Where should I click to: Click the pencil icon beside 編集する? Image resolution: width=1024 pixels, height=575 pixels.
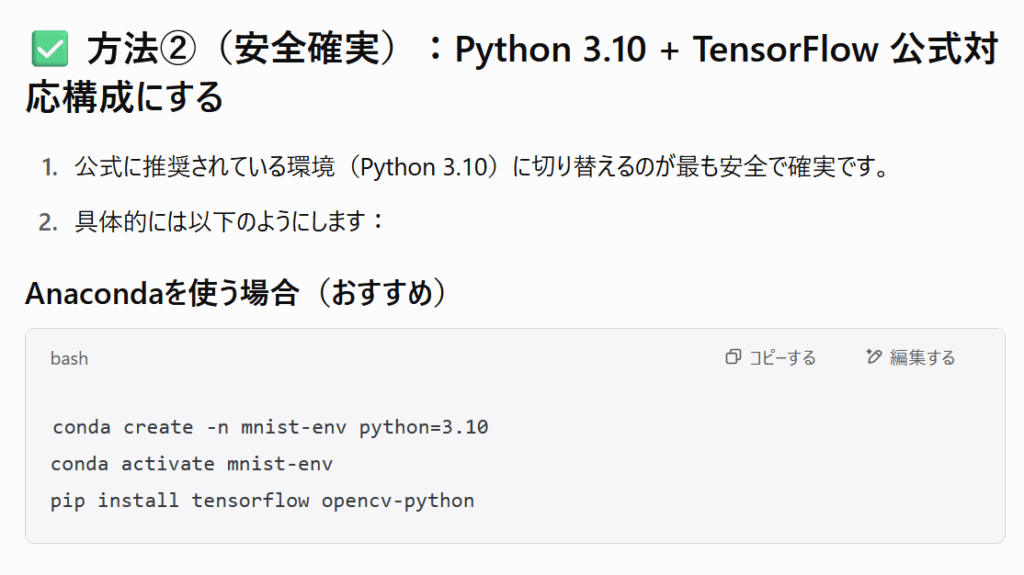coord(874,357)
